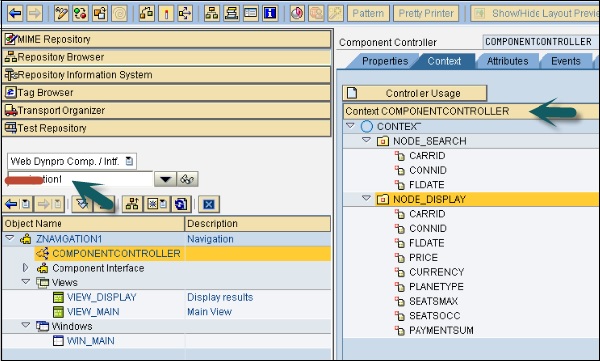The image size is (600, 361).
Task: Switch to the Attributes tab
Action: (507, 61)
